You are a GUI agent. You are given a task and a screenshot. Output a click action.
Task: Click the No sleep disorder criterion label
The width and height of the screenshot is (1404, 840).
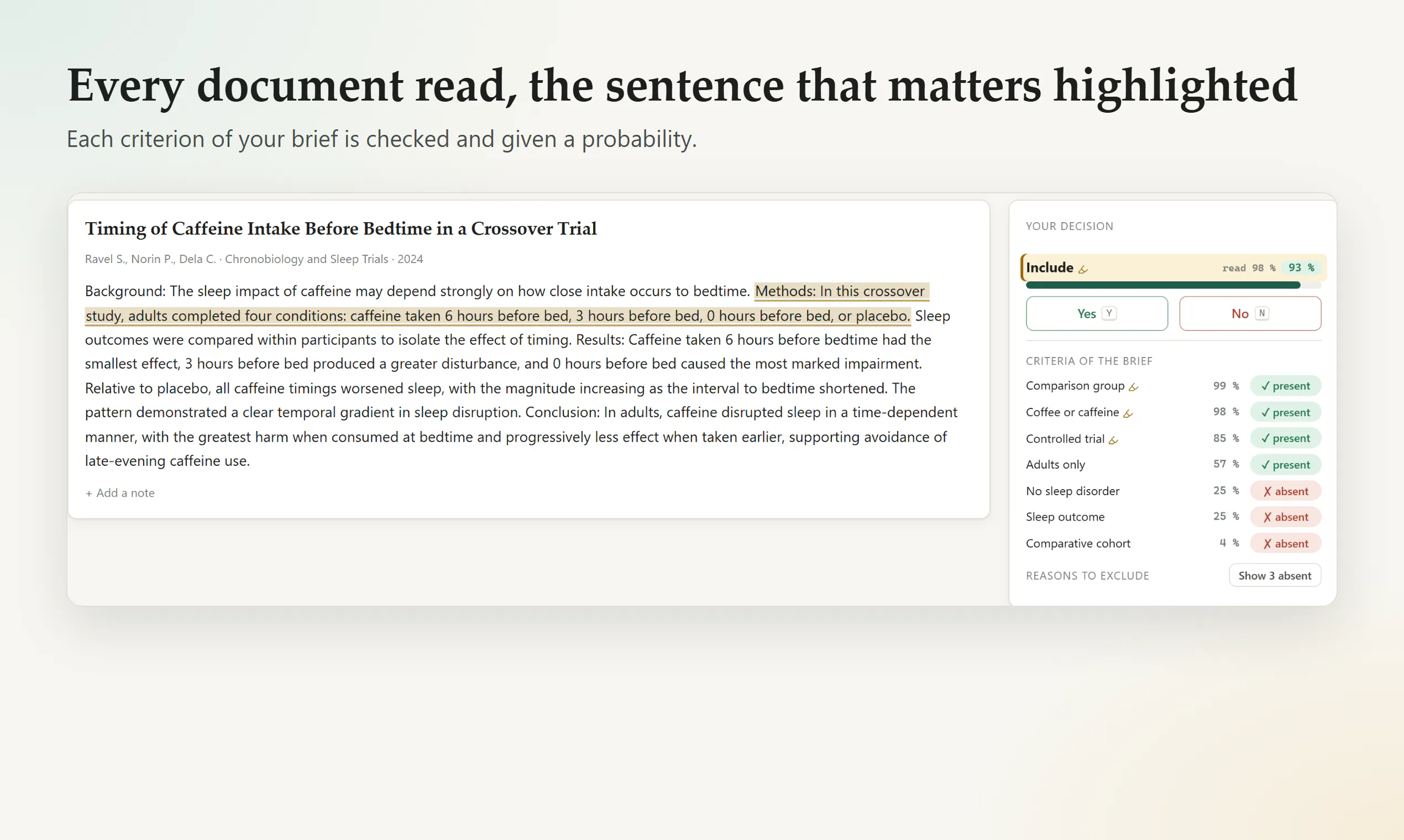[x=1072, y=491]
